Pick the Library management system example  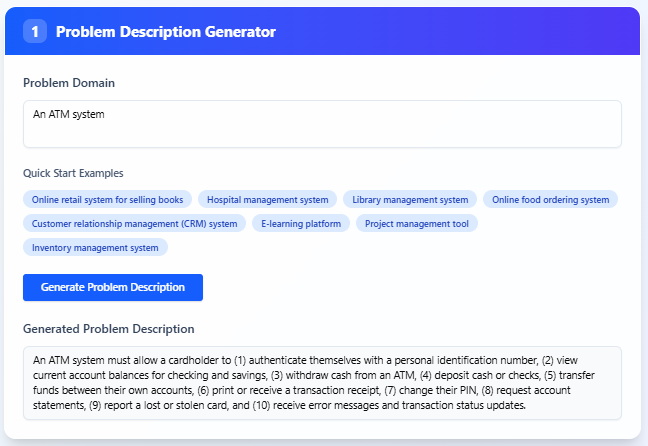[410, 199]
